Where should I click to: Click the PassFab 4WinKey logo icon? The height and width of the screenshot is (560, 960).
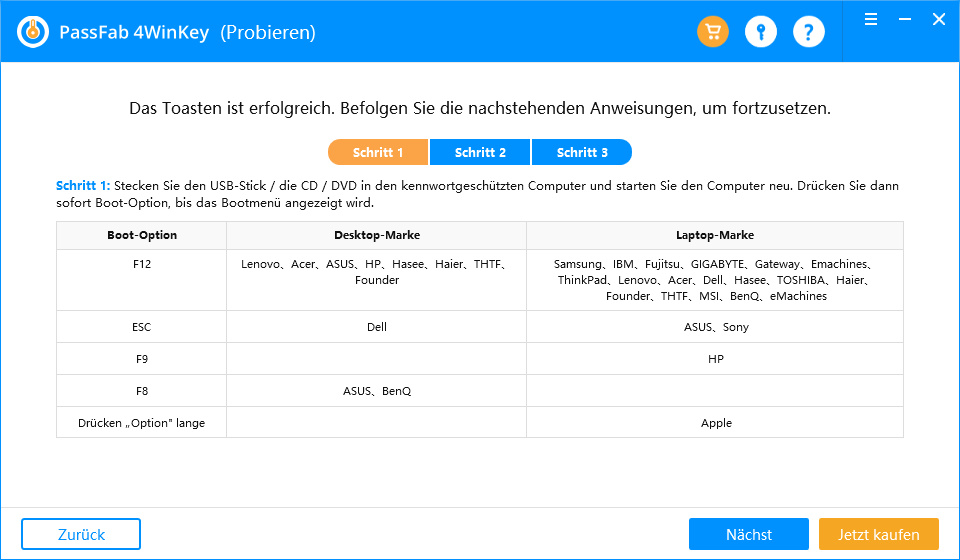pos(34,32)
